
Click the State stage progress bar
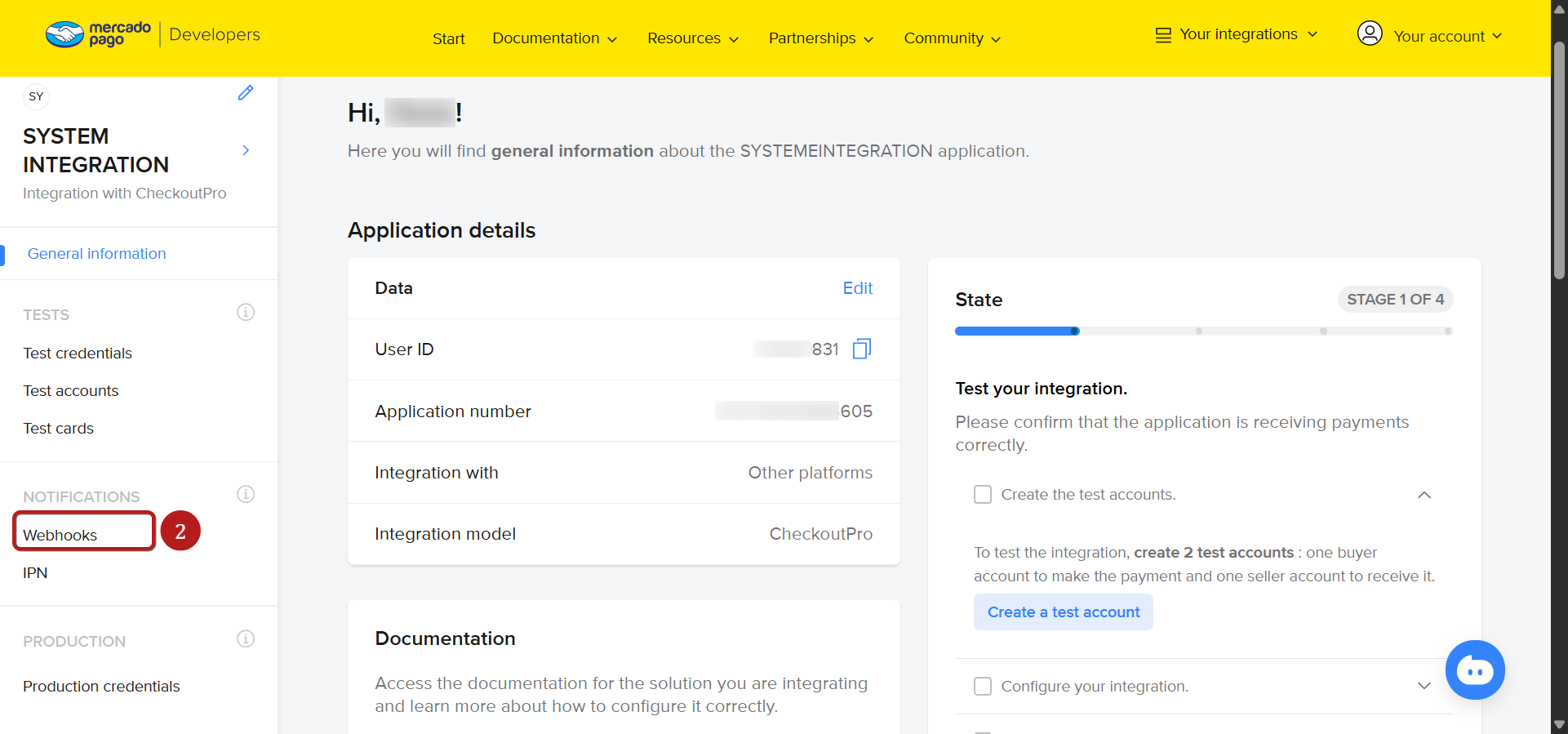(1203, 331)
